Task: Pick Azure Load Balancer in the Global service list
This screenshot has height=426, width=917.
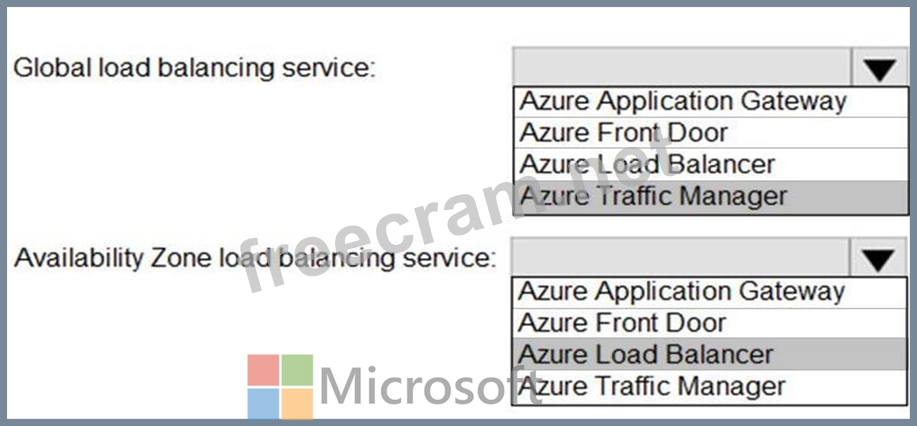Action: point(711,164)
